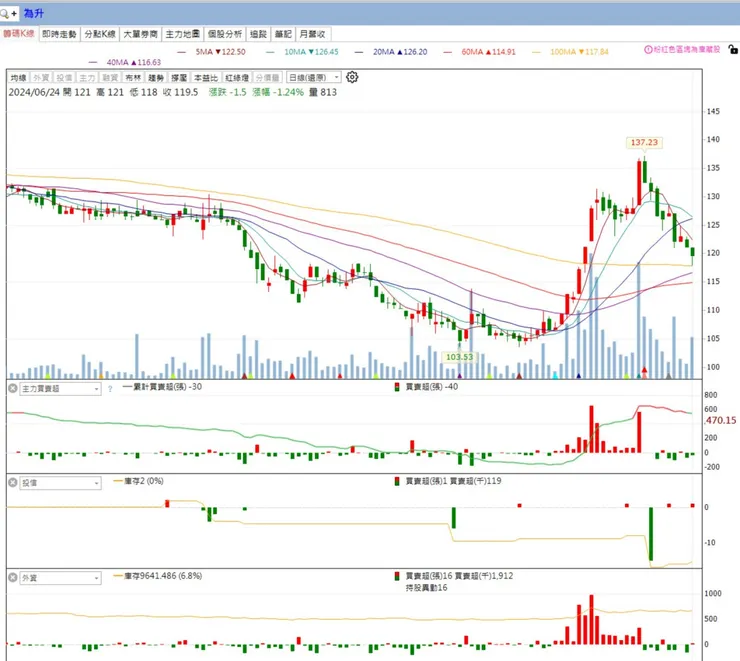Screen dimensions: 740x661
Task: Switch to the 個股分析 tab
Action: pos(225,34)
